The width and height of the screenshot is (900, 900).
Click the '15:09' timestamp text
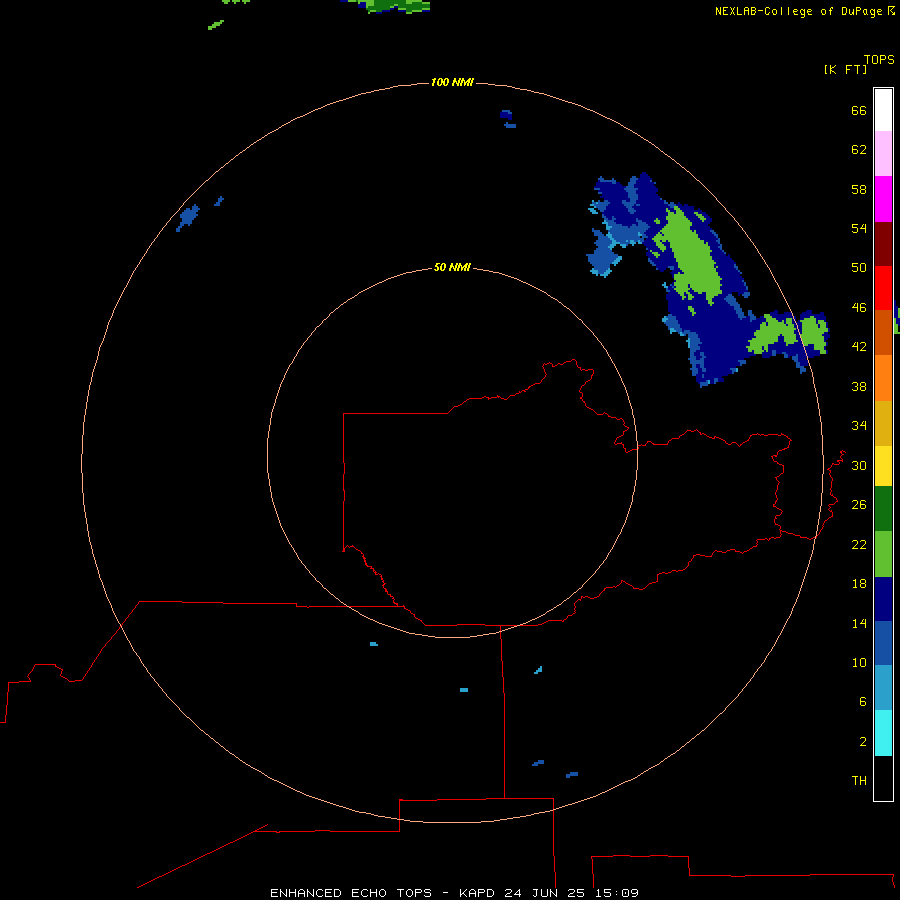(617, 893)
